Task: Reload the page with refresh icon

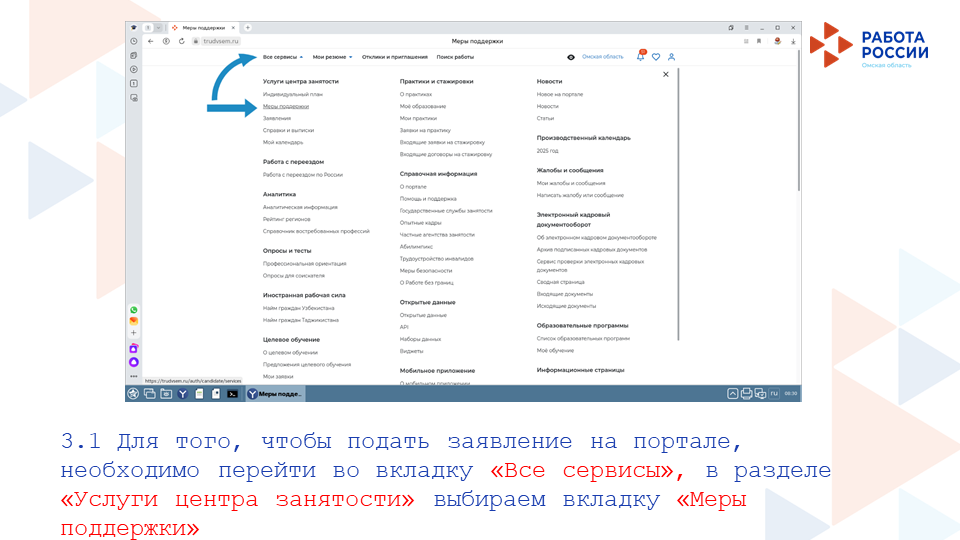Action: pos(181,41)
